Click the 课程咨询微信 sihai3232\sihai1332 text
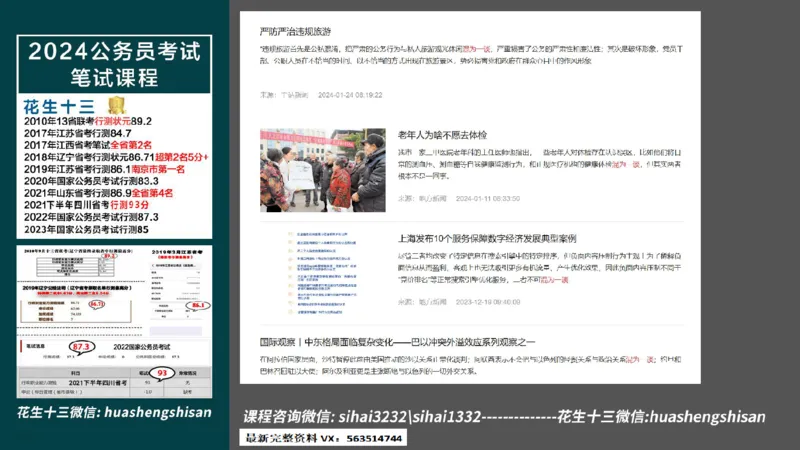This screenshot has width=800, height=450. coord(362,417)
